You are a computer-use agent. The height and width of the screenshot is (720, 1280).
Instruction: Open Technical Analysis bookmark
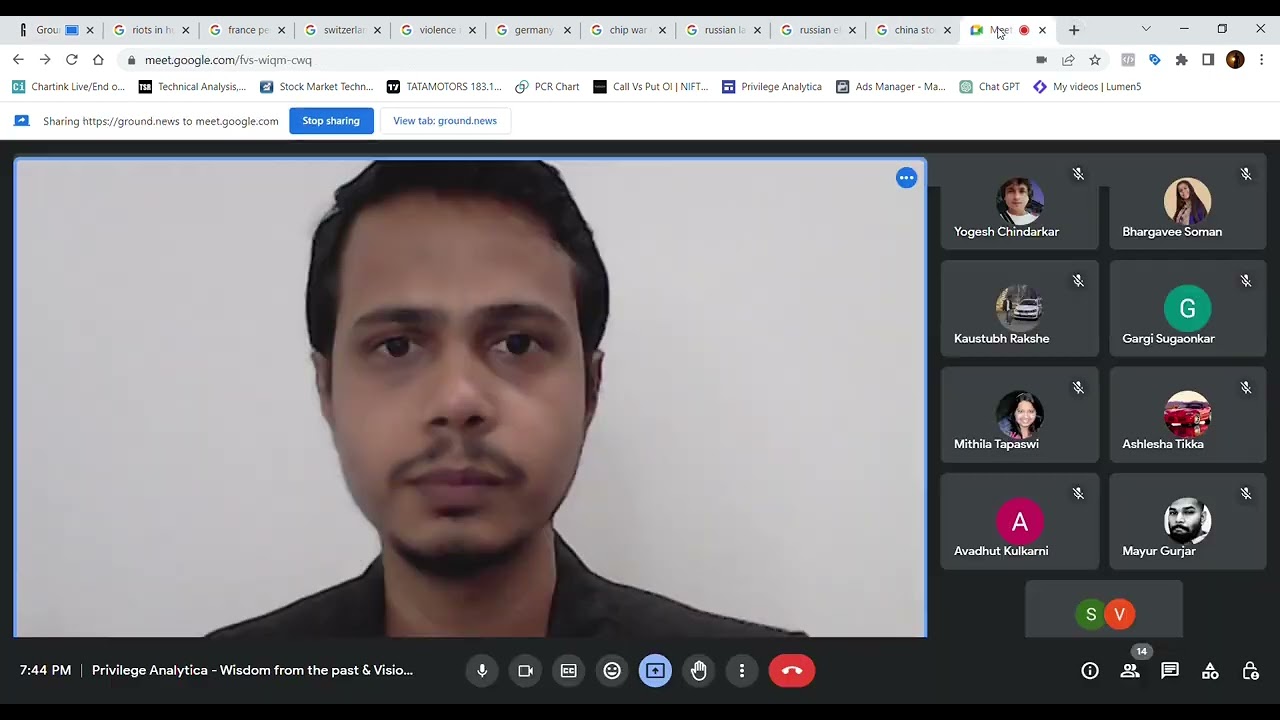(x=192, y=87)
